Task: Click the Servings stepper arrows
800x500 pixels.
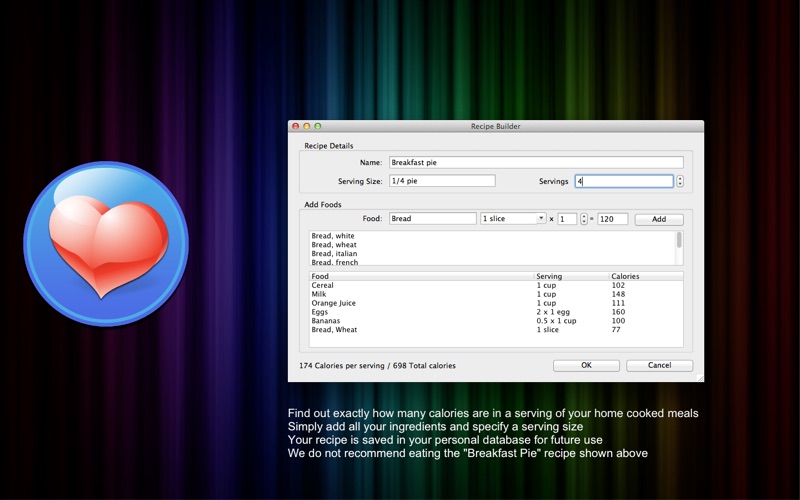Action: (680, 182)
